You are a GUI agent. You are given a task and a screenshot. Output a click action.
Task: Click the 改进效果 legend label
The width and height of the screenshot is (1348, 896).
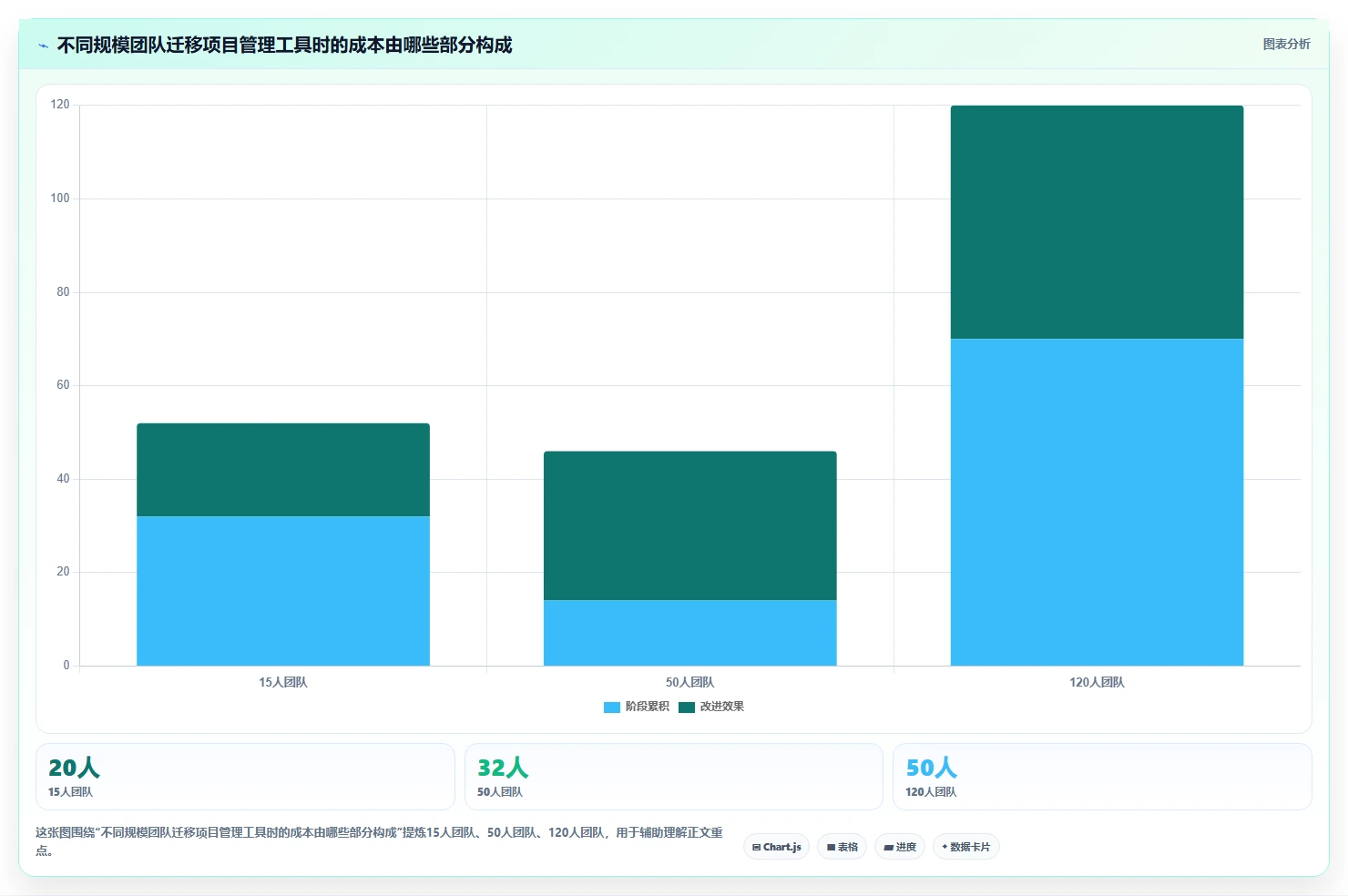point(721,707)
